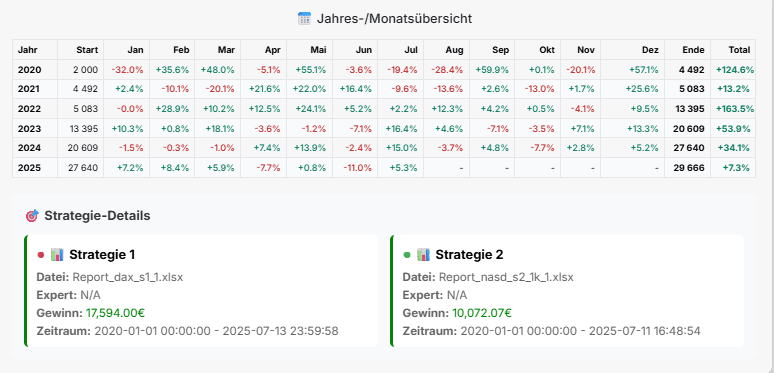This screenshot has width=774, height=373.
Task: Select the Jahr column header
Action: point(28,50)
